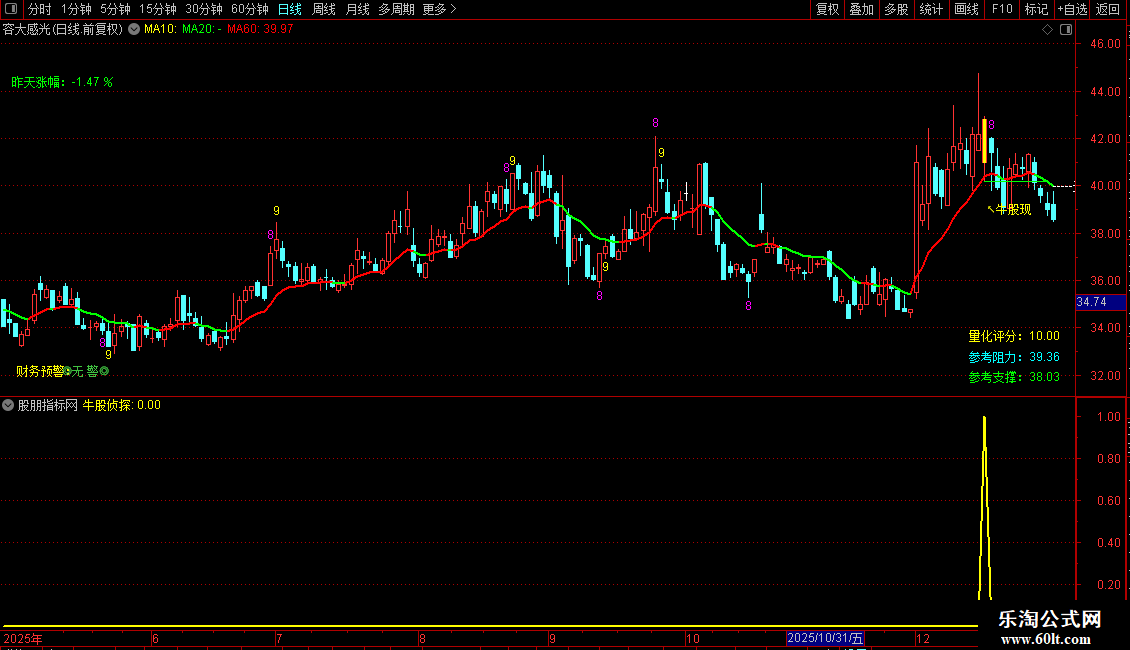Screen dimensions: 1130x650
Task: Click the yellow signal candlestick near 42.00
Action: 984,141
